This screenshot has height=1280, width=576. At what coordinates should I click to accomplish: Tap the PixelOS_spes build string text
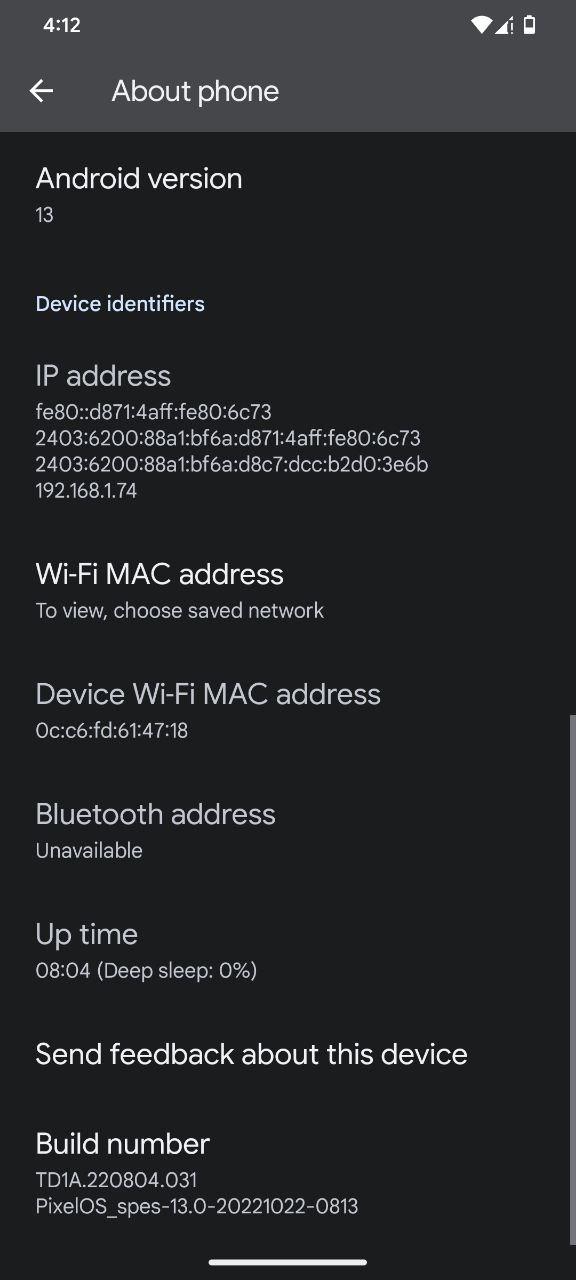(196, 1206)
